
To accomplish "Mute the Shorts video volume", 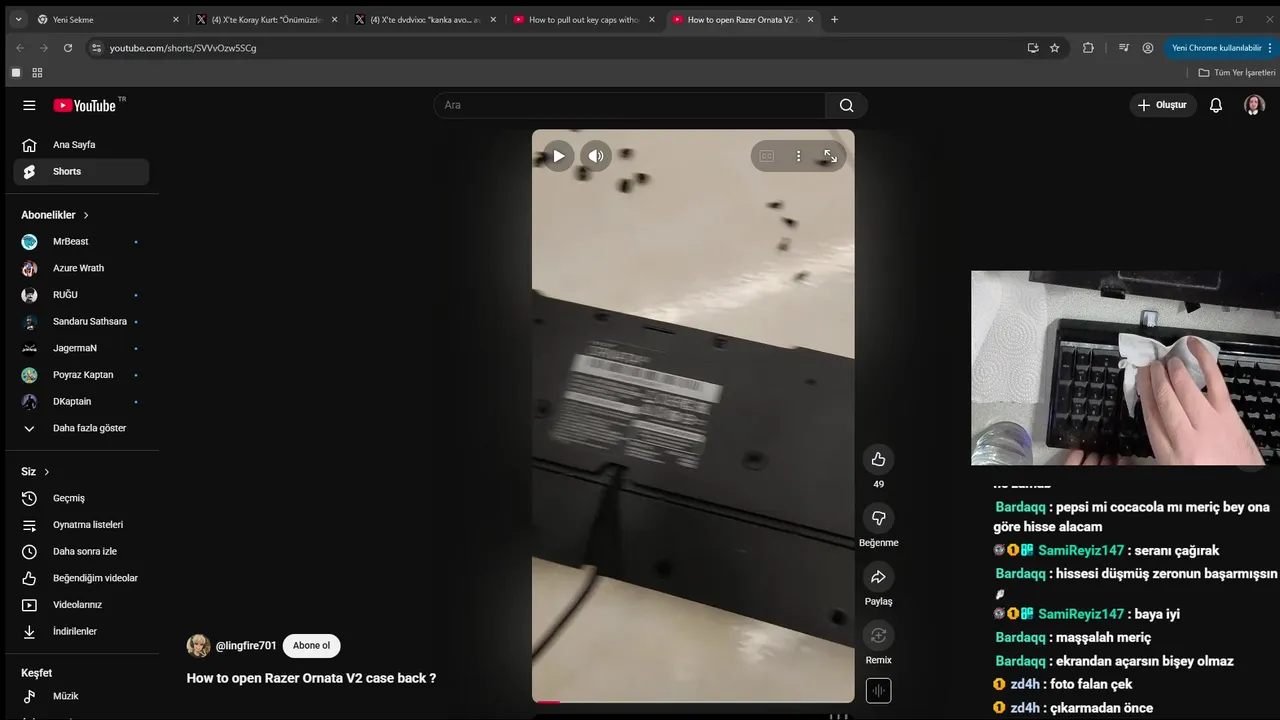I will pos(595,156).
